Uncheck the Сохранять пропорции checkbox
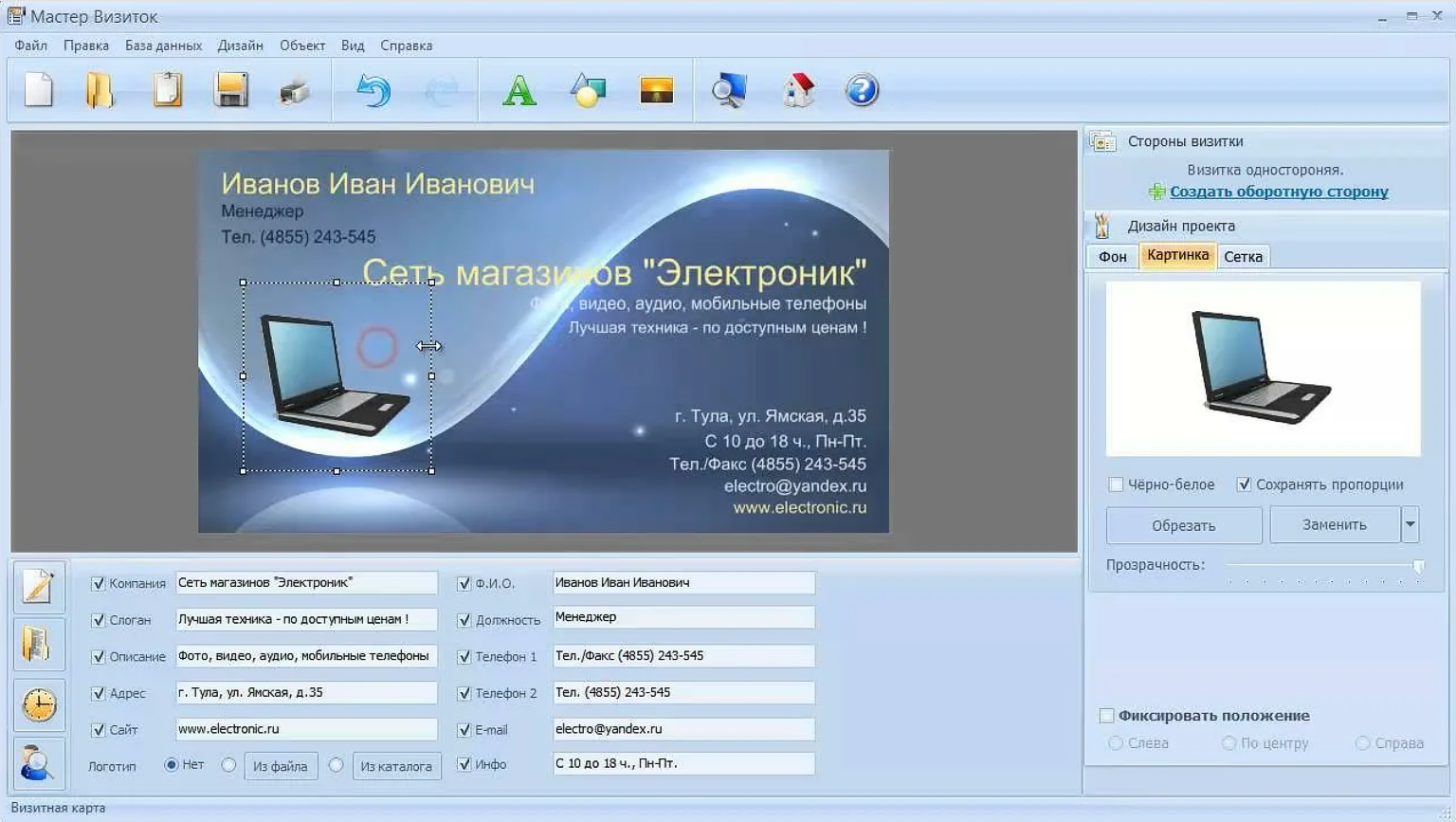1456x822 pixels. coord(1244,484)
